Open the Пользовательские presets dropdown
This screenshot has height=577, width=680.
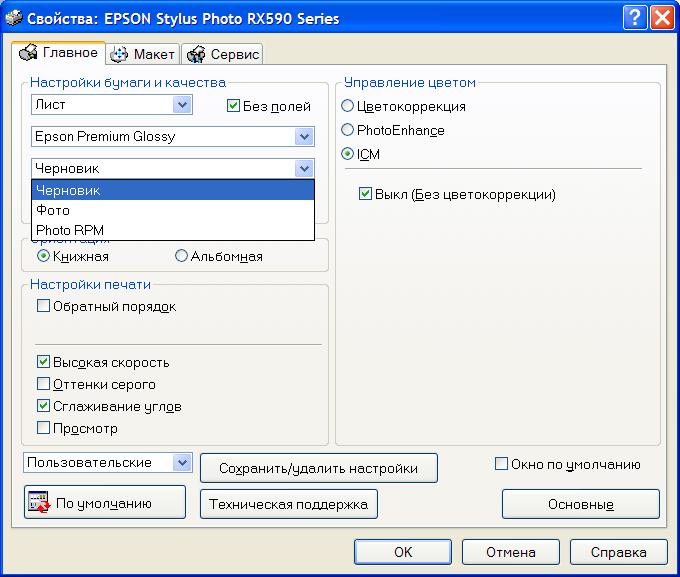[x=182, y=462]
